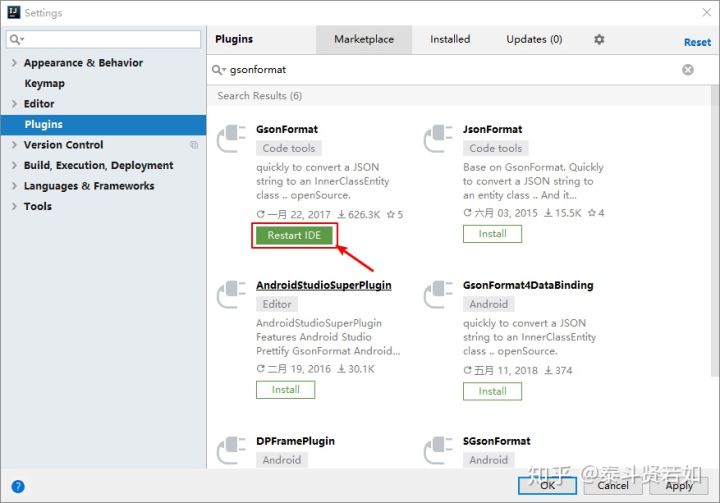The height and width of the screenshot is (503, 720).
Task: Open settings search history magnifier
Action: [x=17, y=40]
